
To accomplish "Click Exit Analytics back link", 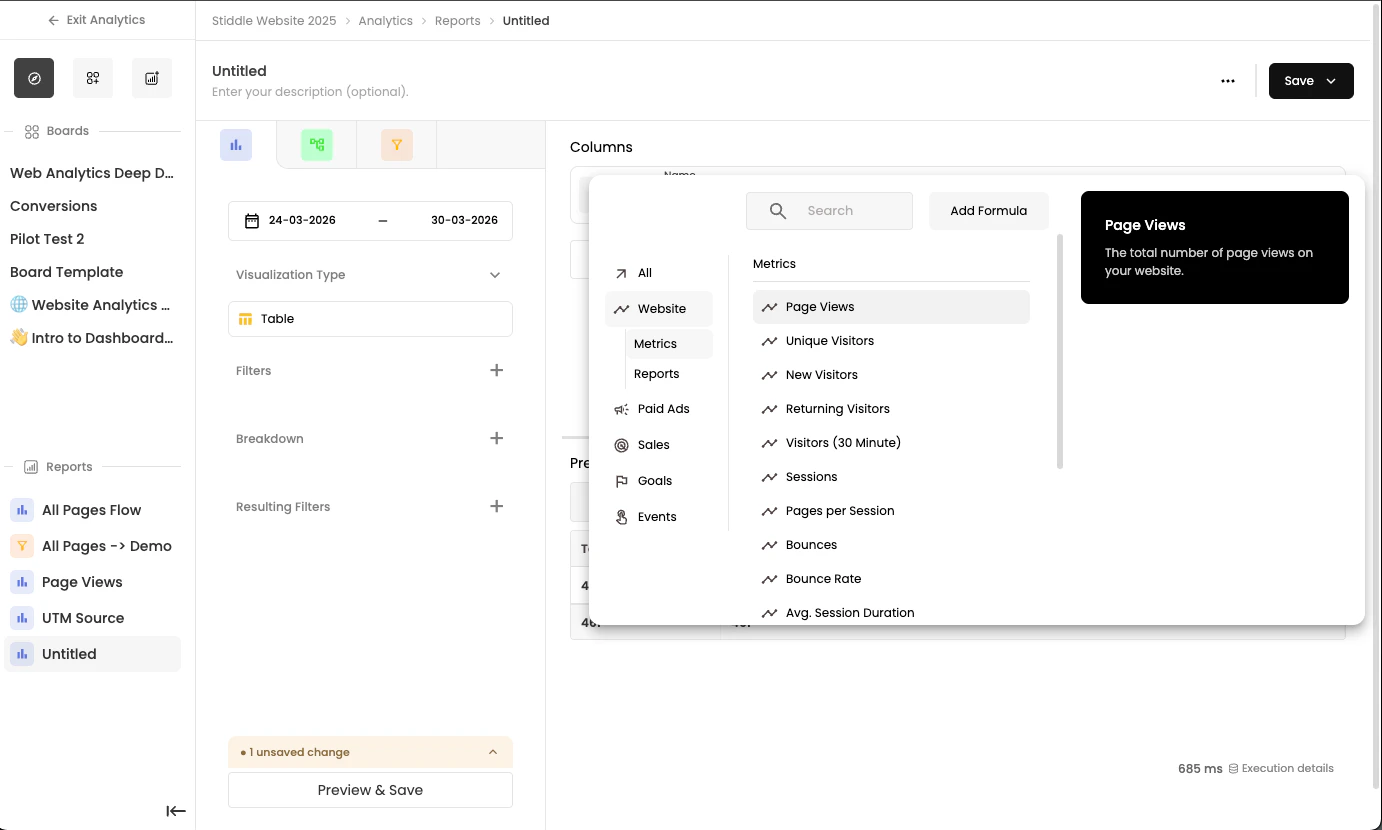I will (96, 20).
